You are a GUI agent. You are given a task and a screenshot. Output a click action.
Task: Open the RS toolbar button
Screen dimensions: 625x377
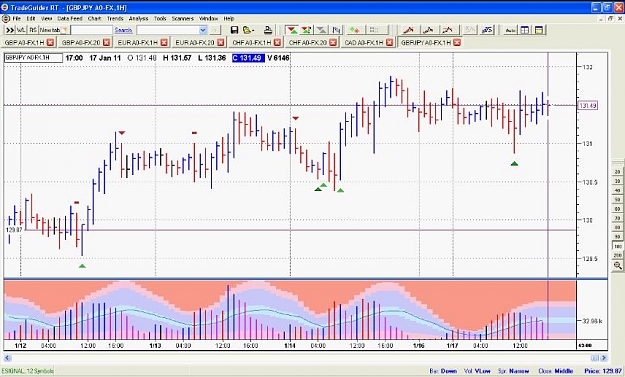[x=33, y=30]
